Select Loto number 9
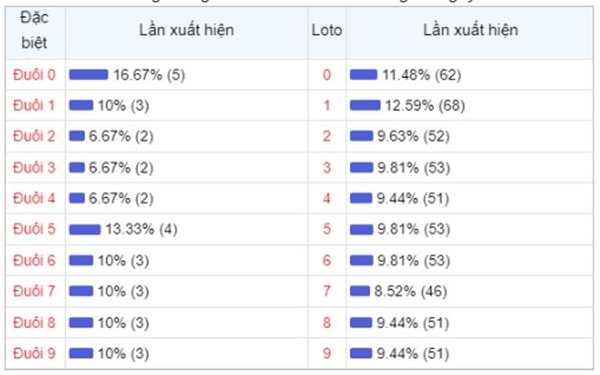The width and height of the screenshot is (600, 375). pyautogui.click(x=326, y=353)
